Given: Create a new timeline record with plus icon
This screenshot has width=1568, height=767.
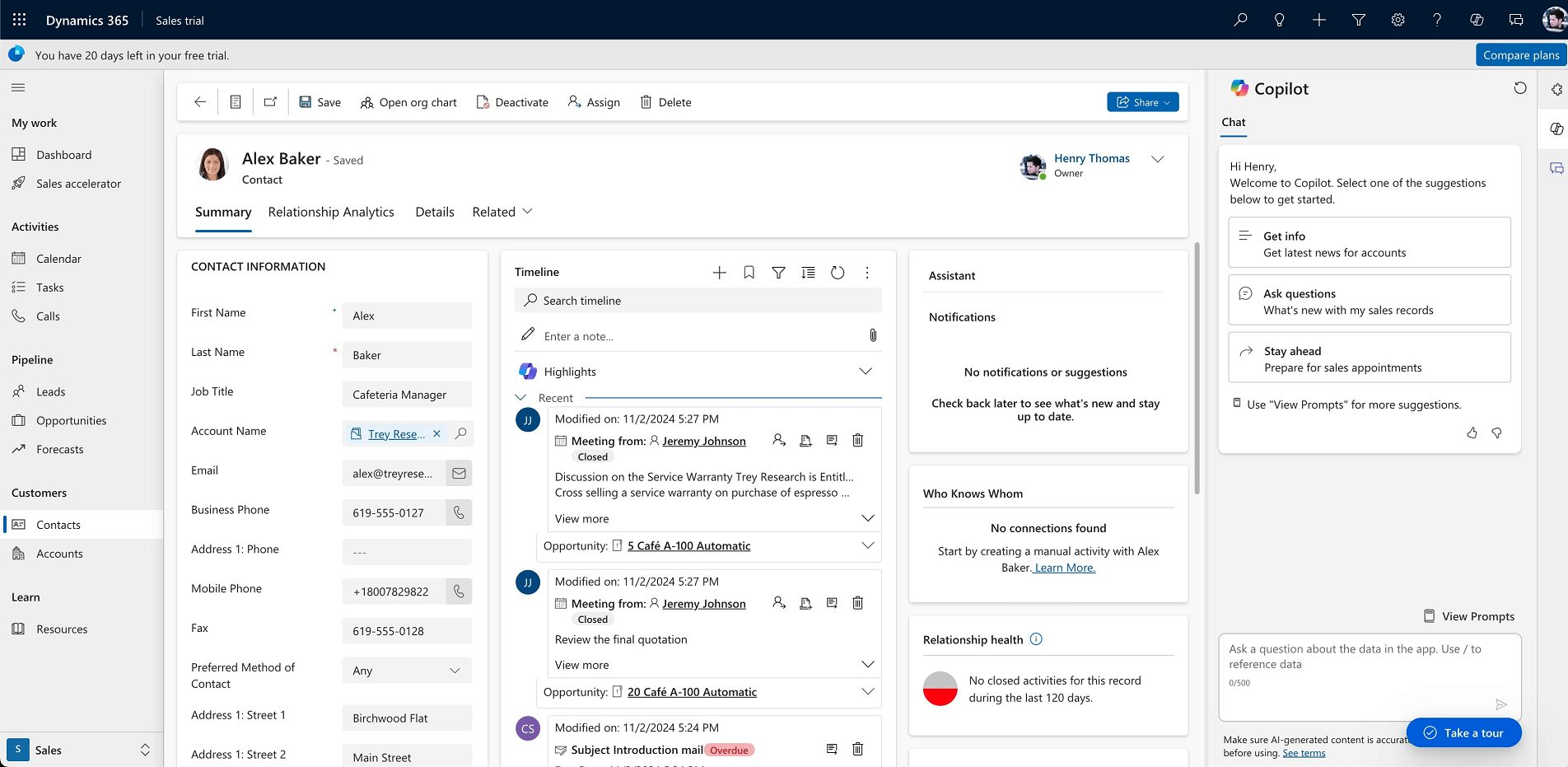Looking at the screenshot, I should click(x=719, y=272).
